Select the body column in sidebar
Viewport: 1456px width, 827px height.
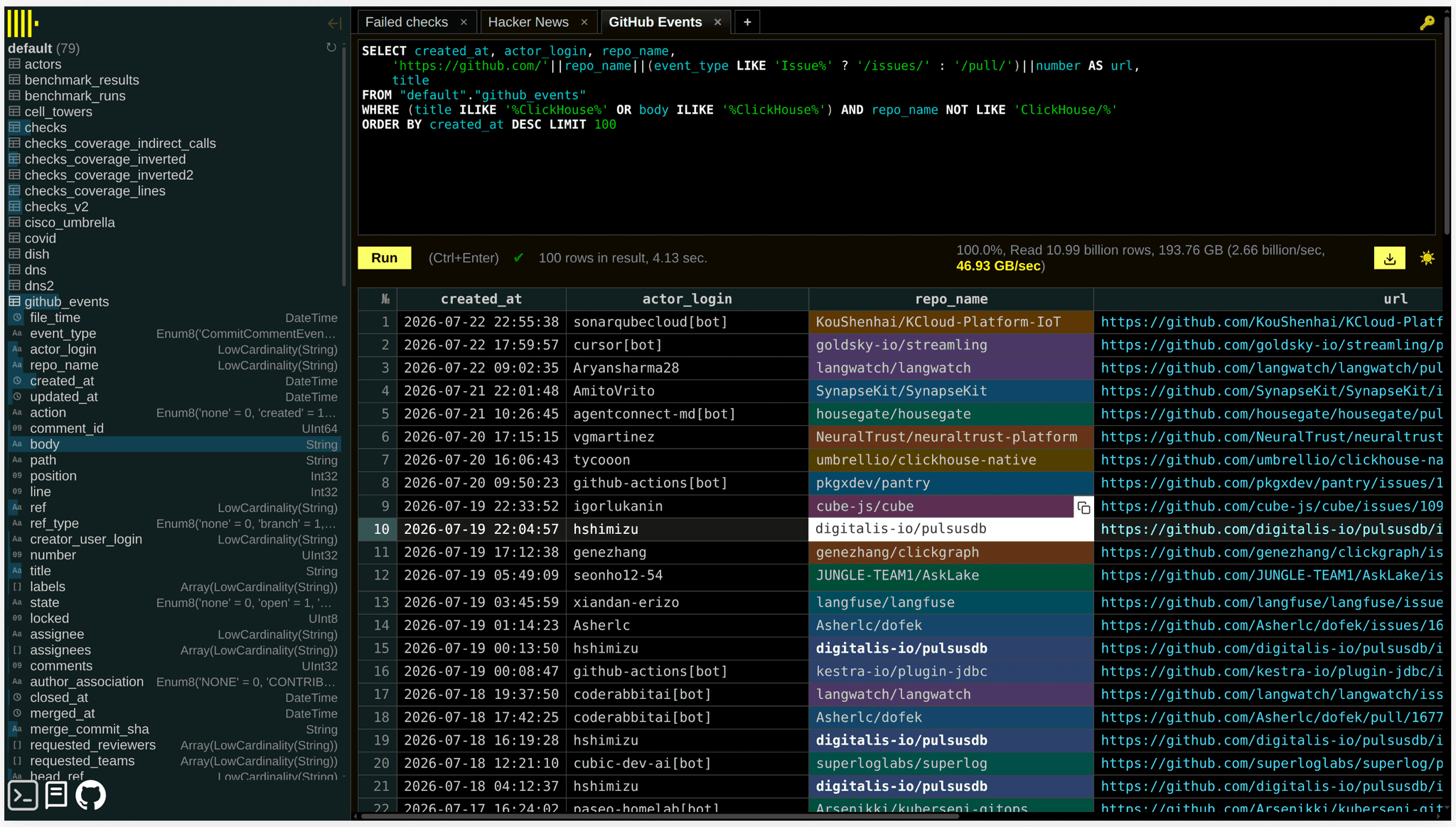174,444
